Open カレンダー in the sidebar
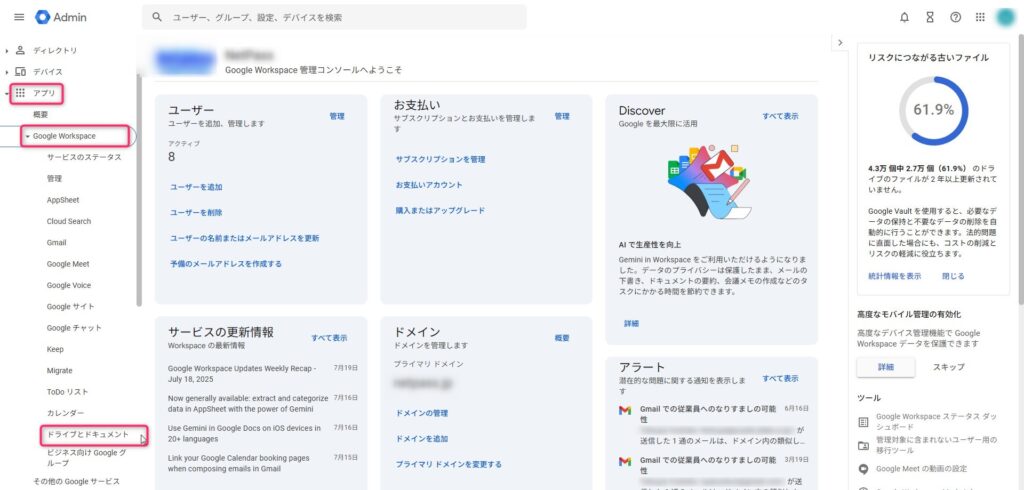The image size is (1024, 490). tap(65, 414)
